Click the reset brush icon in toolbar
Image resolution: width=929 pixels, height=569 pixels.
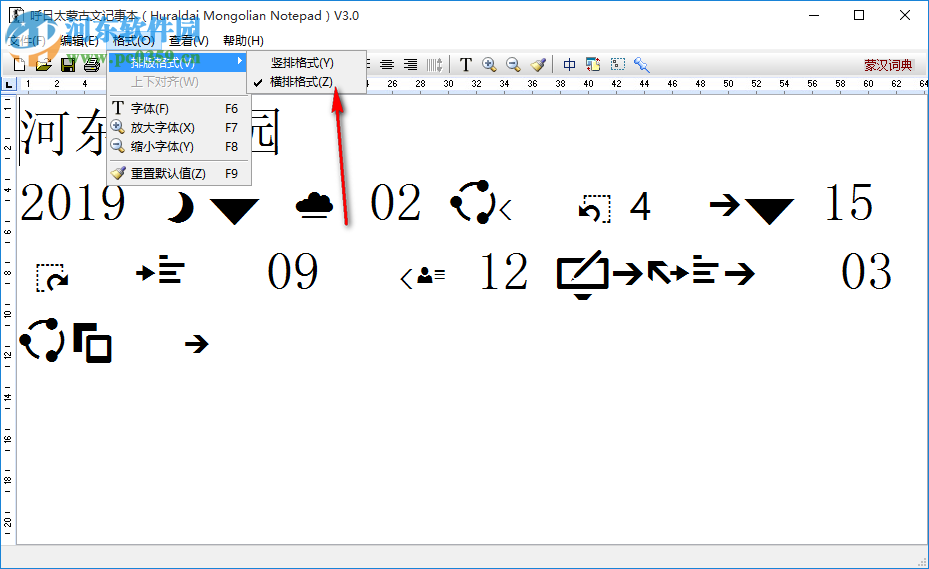point(538,65)
